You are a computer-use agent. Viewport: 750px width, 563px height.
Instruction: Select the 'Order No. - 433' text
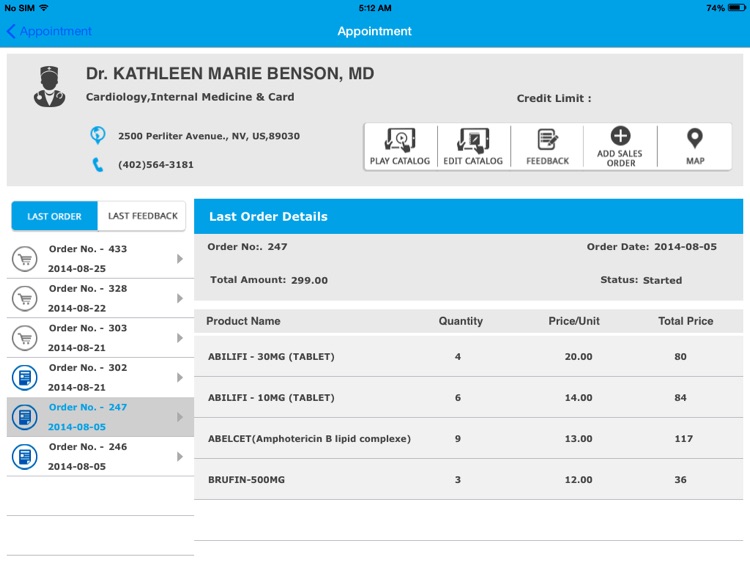(x=88, y=249)
